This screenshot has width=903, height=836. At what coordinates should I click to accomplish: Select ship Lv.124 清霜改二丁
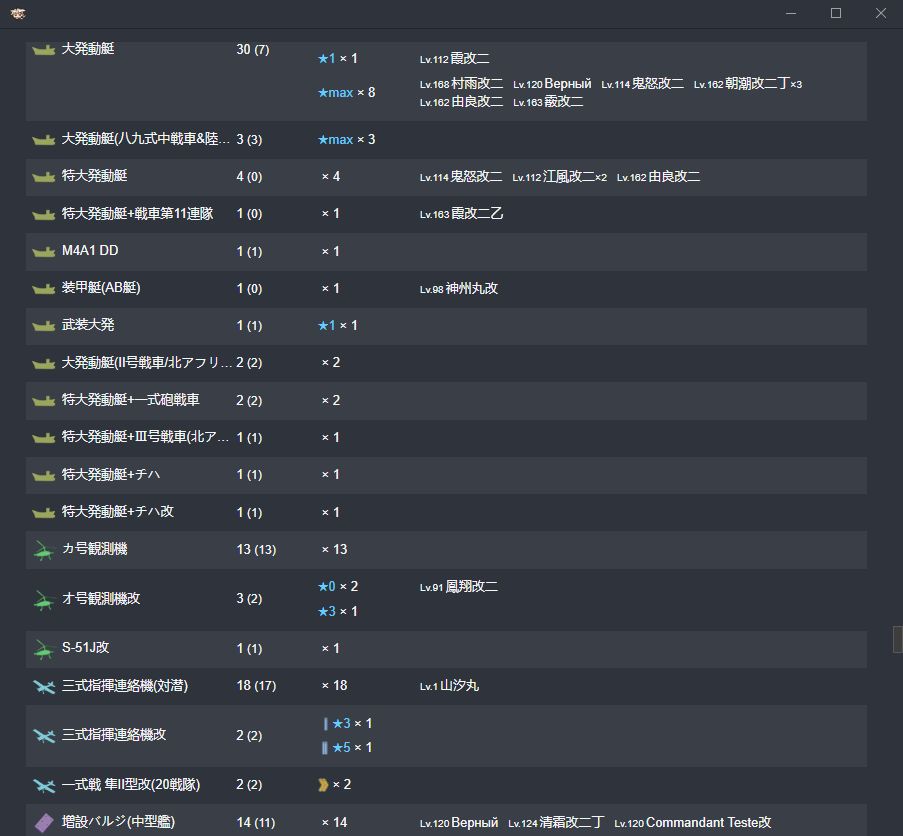[x=556, y=823]
